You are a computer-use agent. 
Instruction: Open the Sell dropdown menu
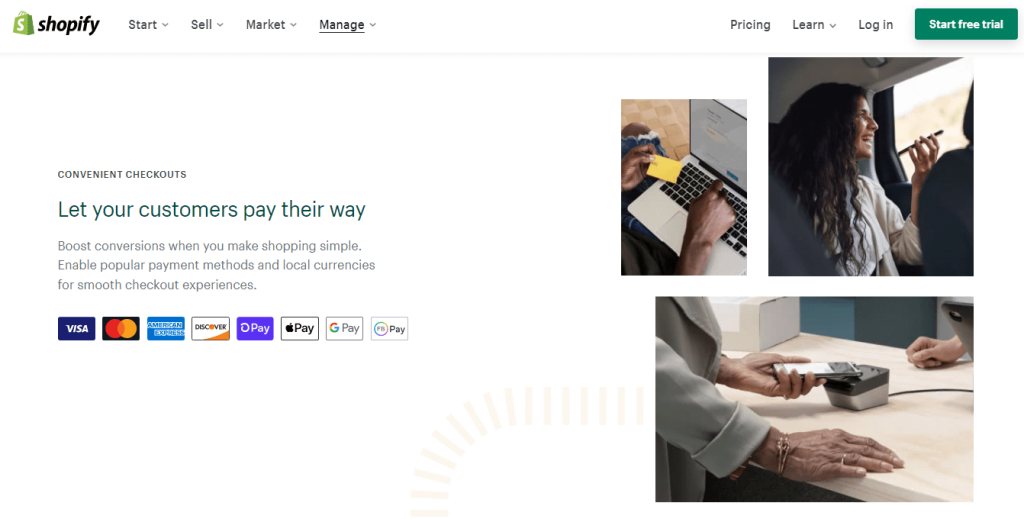207,25
